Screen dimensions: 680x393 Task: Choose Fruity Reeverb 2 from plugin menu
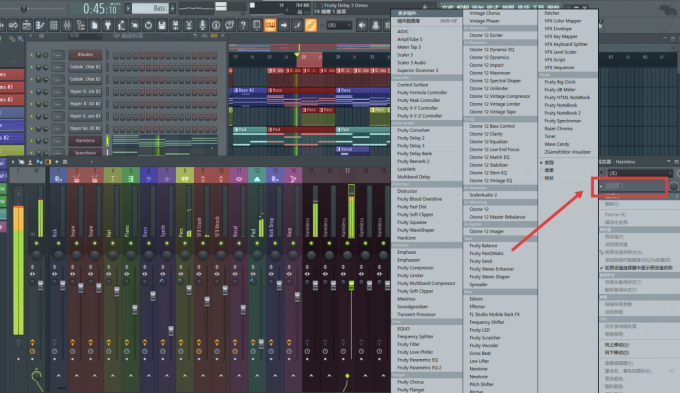(413, 161)
